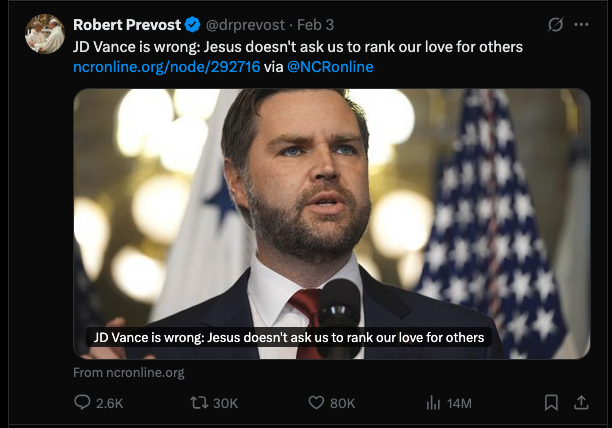612x428 pixels.
Task: Open Robert Prevost profile avatar
Action: (45, 34)
